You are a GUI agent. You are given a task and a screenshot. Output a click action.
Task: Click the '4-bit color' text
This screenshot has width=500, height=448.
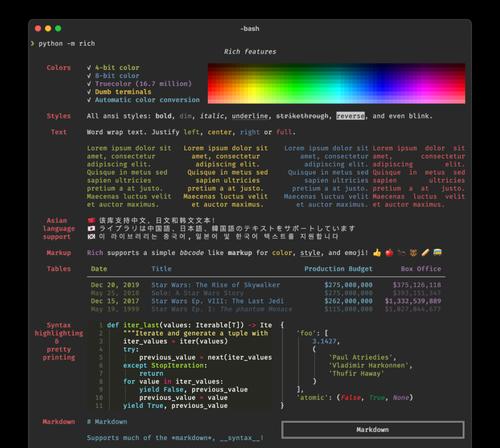click(117, 68)
